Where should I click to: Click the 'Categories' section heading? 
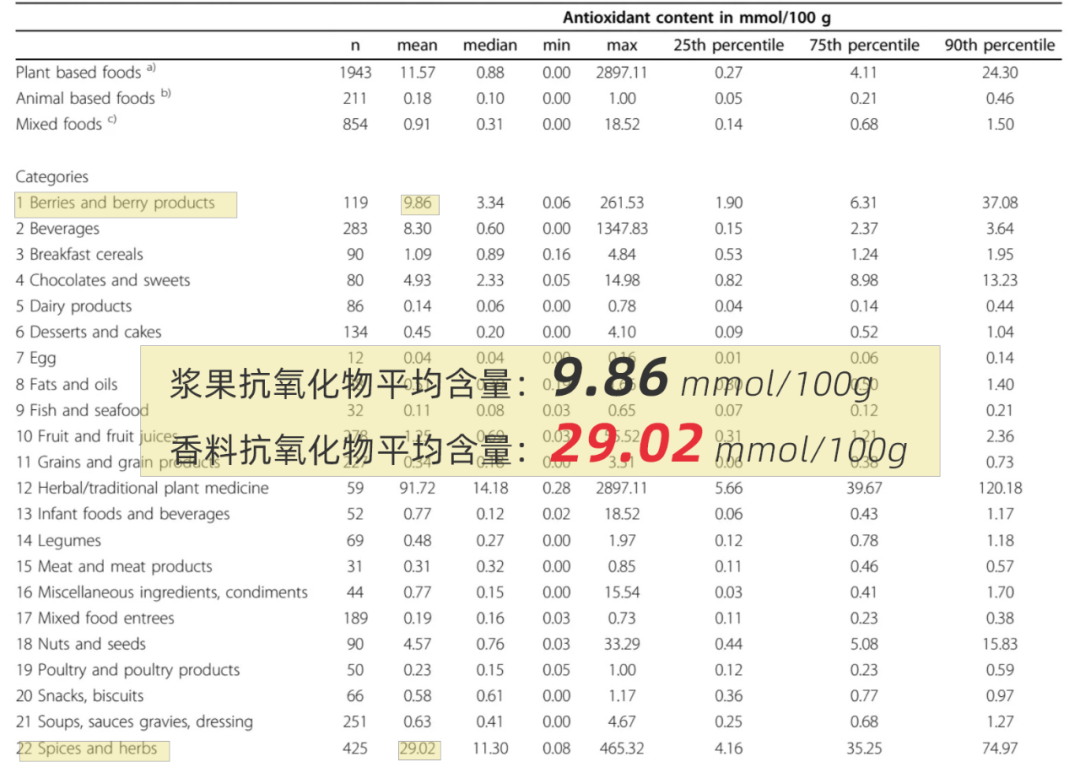[x=52, y=177]
